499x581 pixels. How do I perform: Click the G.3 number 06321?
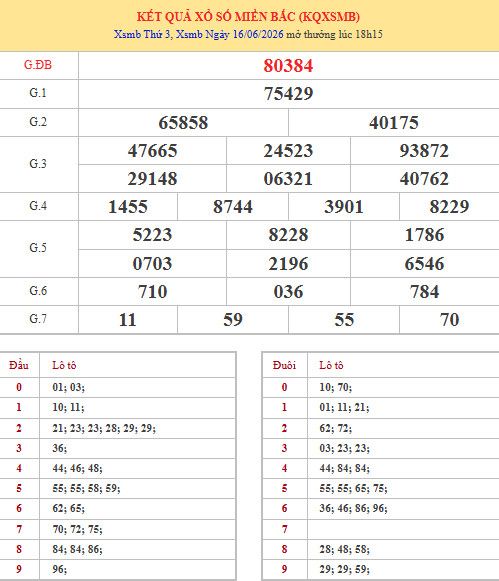point(288,179)
